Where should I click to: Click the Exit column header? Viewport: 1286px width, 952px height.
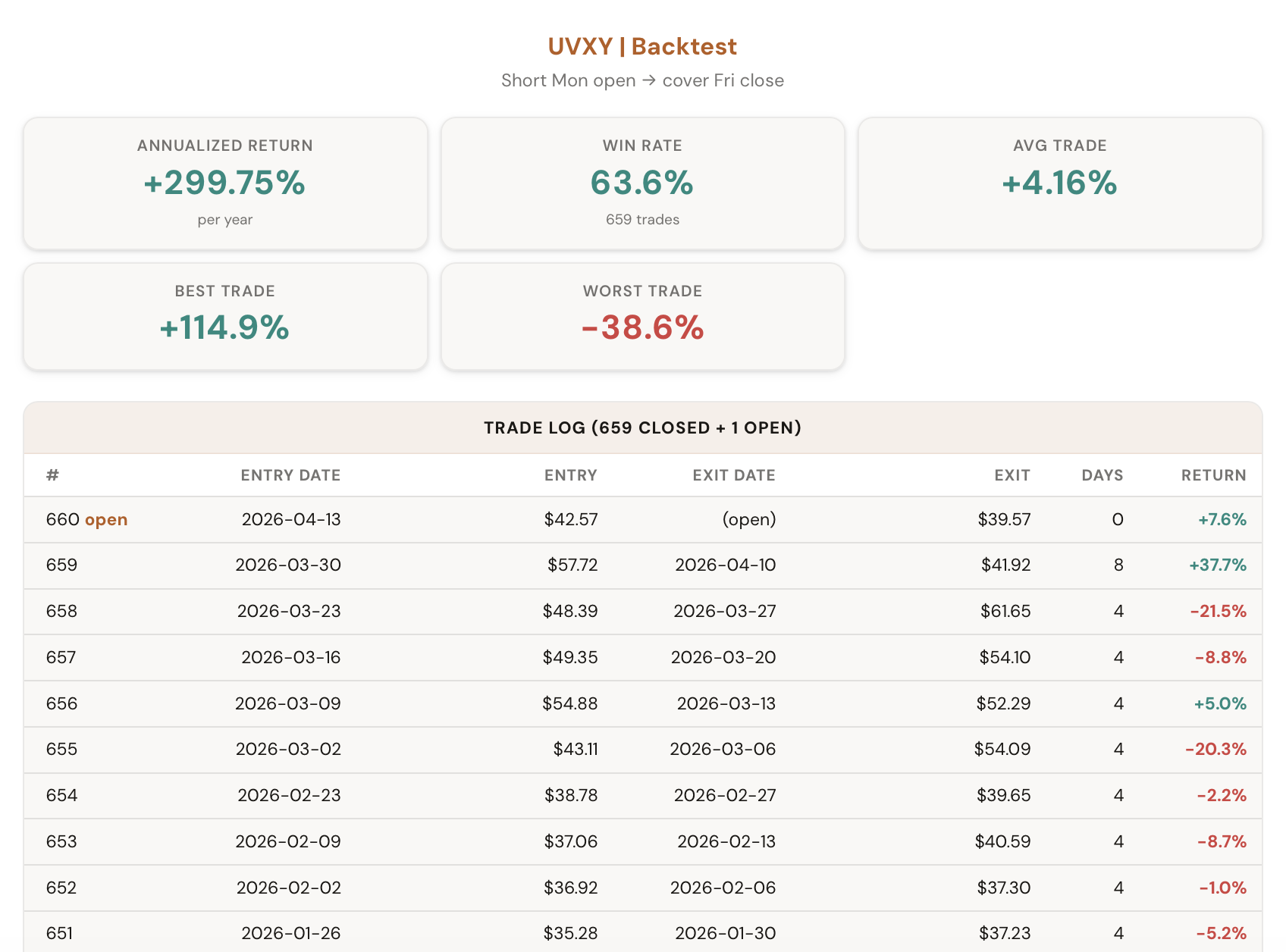[1012, 475]
